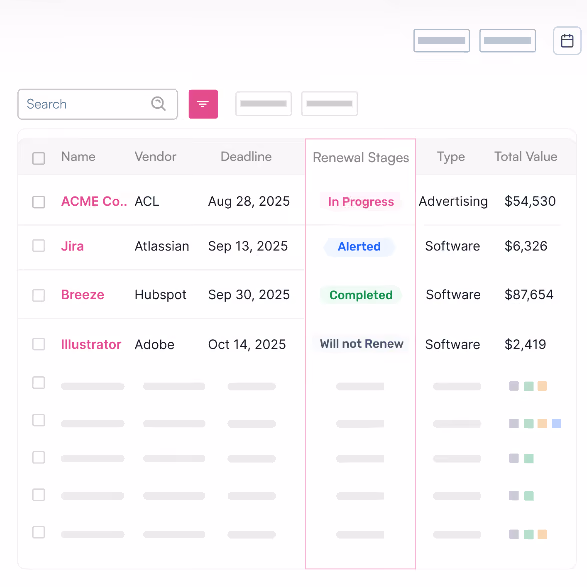Image resolution: width=587 pixels, height=587 pixels.
Task: Click the Total Value column header
Action: tap(526, 156)
